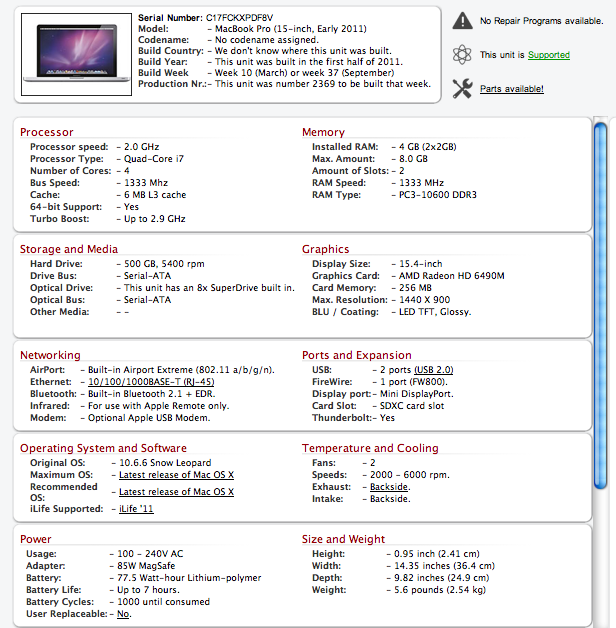Click the Networking section heading

50,355
